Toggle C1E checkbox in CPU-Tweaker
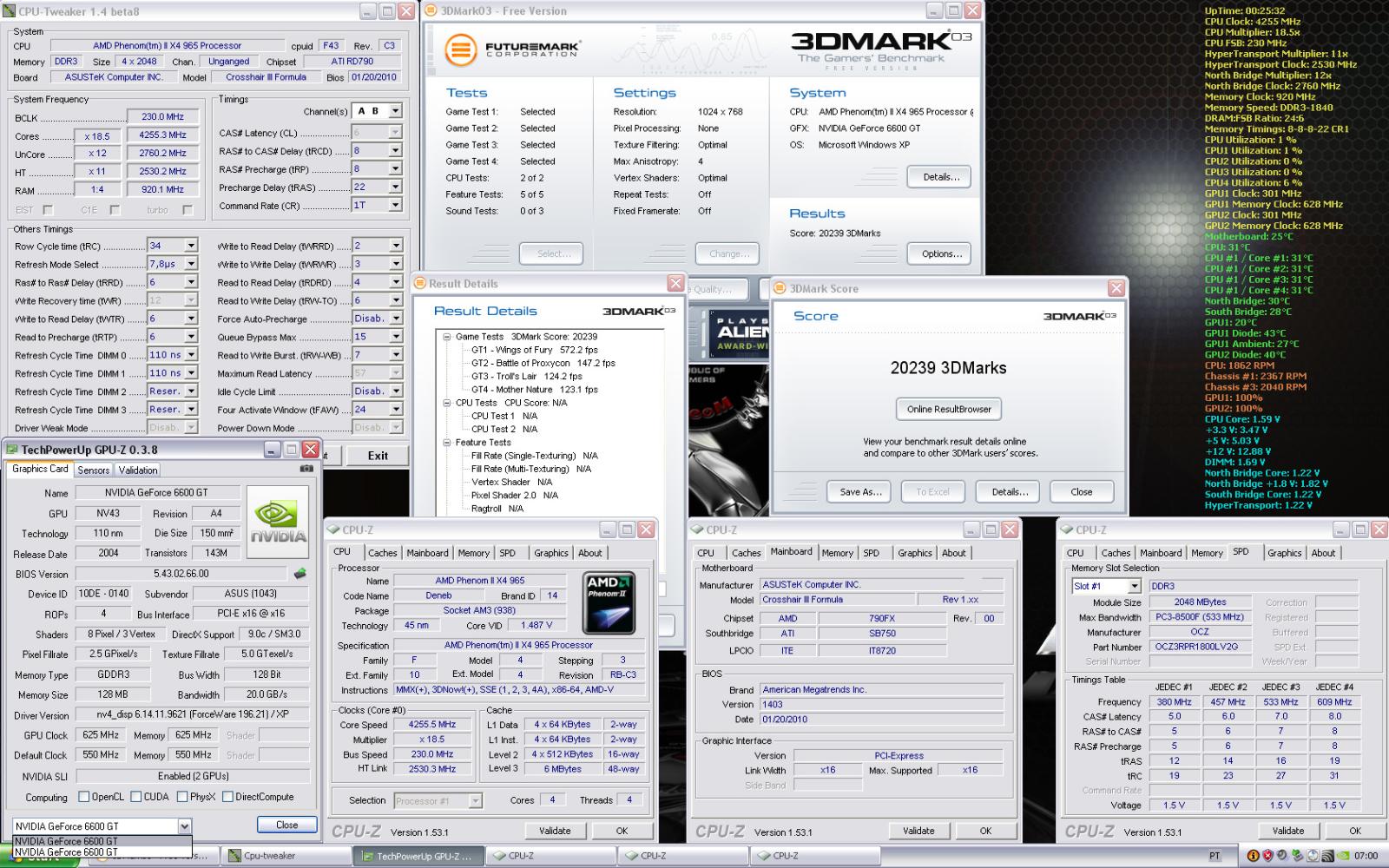Image resolution: width=1389 pixels, height=868 pixels. click(115, 210)
